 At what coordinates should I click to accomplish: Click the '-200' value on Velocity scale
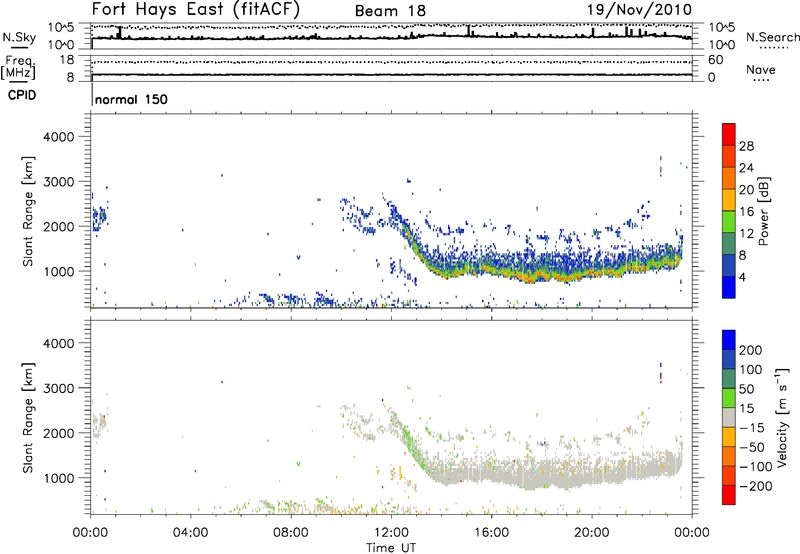point(756,486)
